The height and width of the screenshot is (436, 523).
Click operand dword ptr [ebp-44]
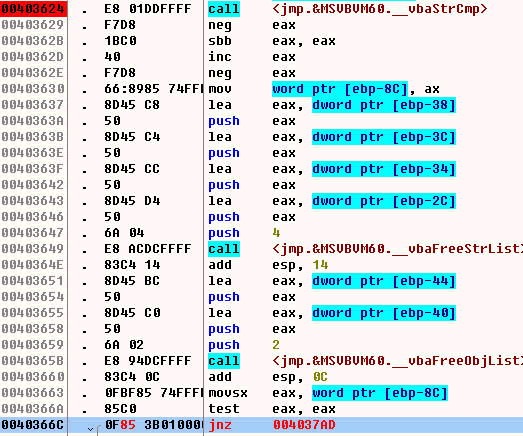tap(384, 281)
